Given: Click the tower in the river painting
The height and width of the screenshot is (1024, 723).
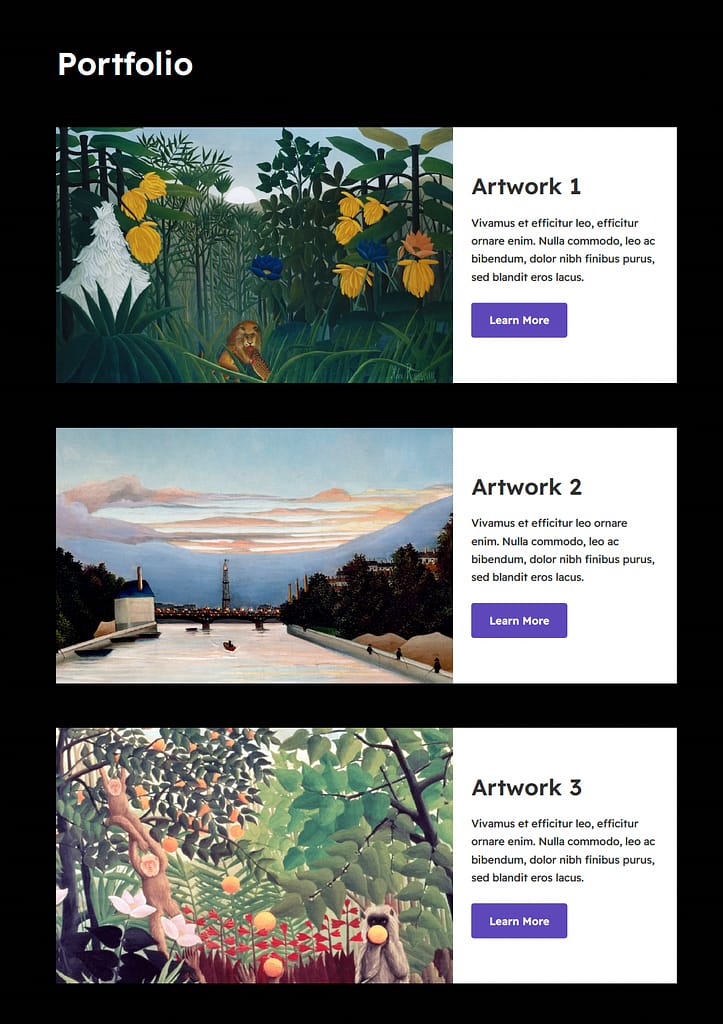Looking at the screenshot, I should point(226,583).
